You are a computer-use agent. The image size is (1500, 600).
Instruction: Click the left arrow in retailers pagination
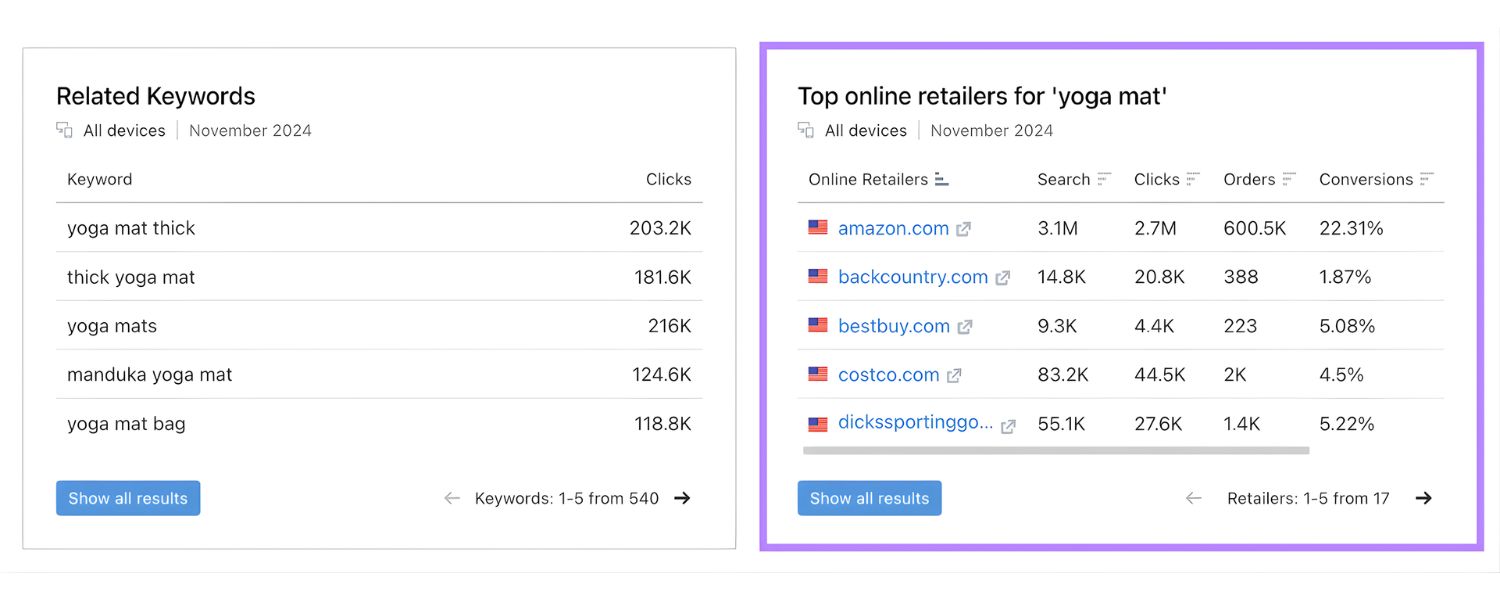point(1194,498)
